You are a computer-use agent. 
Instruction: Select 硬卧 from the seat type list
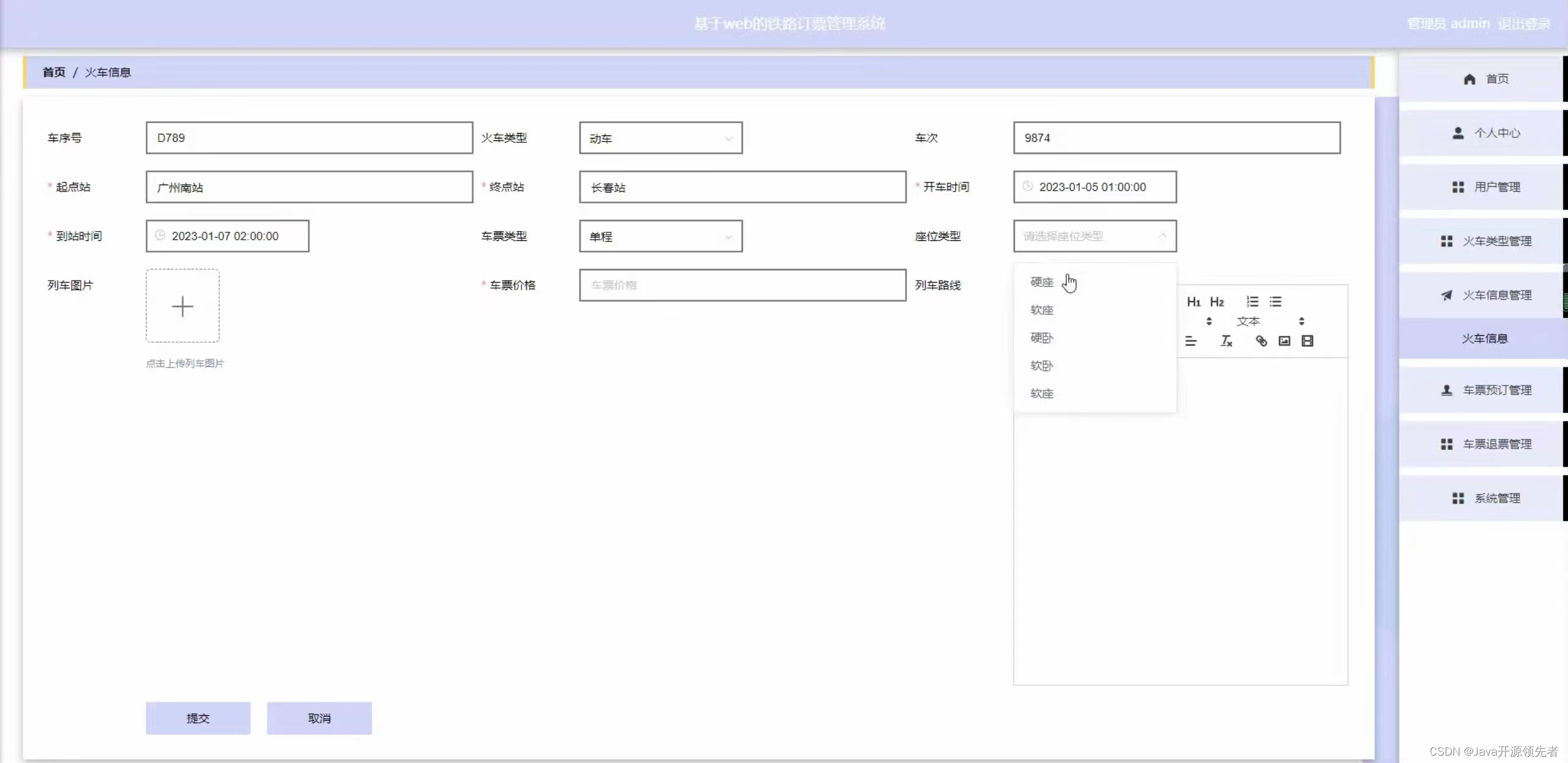(x=1095, y=338)
